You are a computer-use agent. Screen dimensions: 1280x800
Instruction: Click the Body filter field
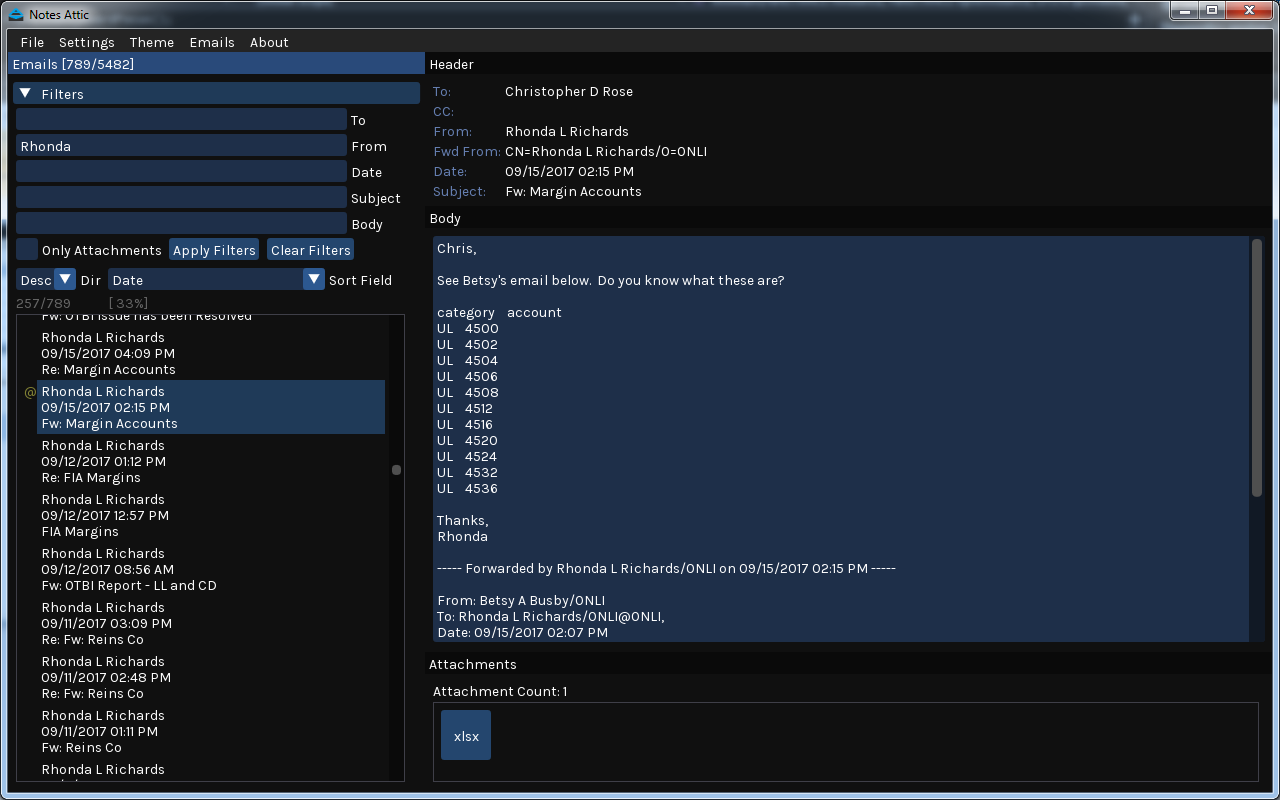point(181,223)
